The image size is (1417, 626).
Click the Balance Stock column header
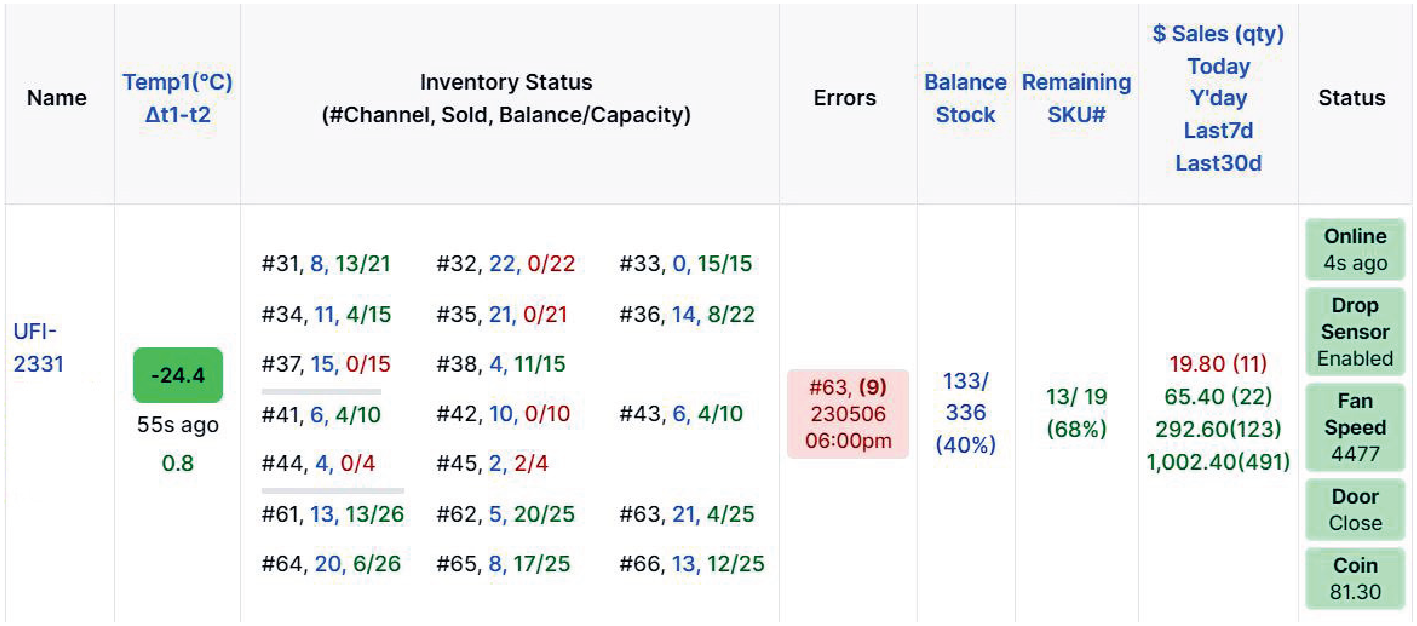[965, 98]
